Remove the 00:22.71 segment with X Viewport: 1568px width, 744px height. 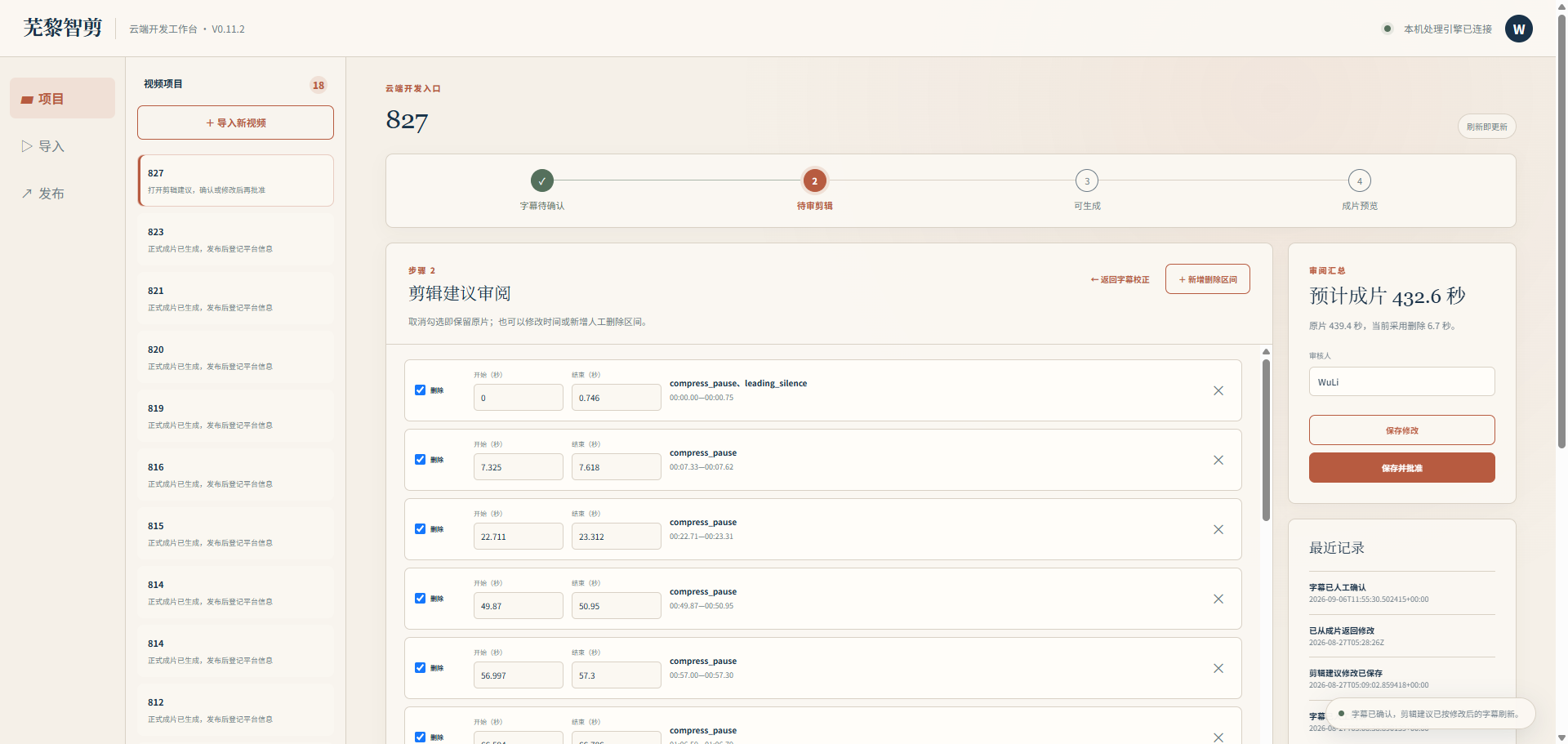point(1218,529)
